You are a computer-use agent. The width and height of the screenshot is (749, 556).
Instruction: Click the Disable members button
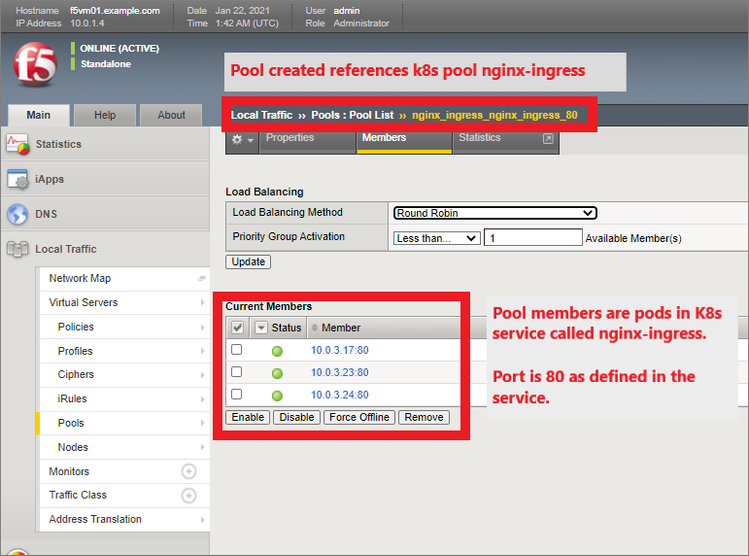(297, 417)
